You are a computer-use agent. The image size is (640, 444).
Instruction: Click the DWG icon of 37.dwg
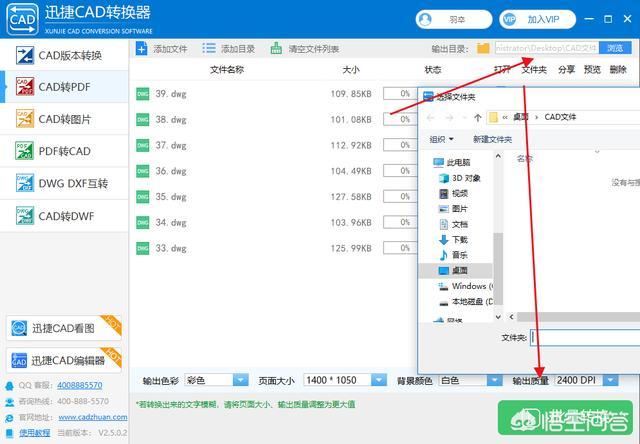tap(142, 145)
